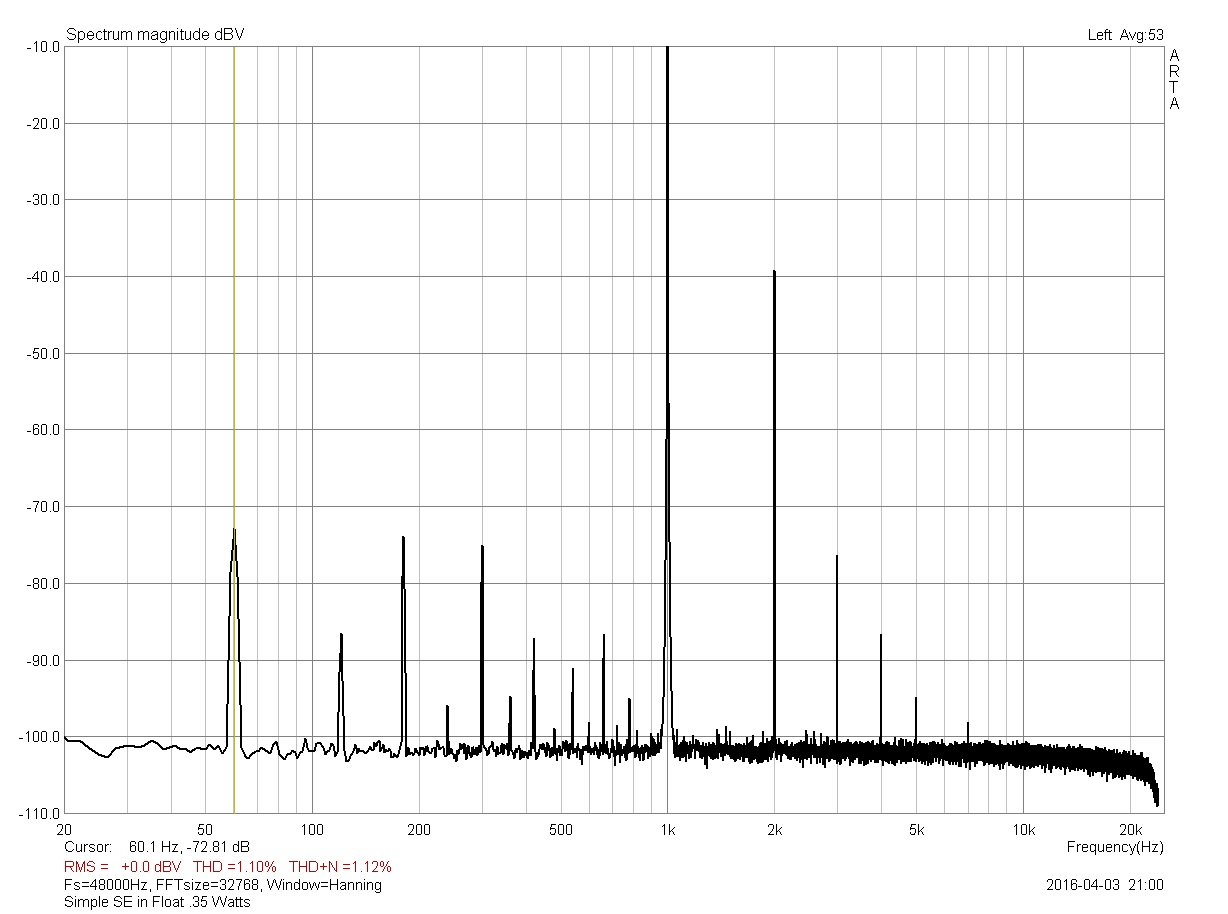1228x914 pixels.
Task: Click the 'THD+N =1.12%' value
Action: click(340, 866)
